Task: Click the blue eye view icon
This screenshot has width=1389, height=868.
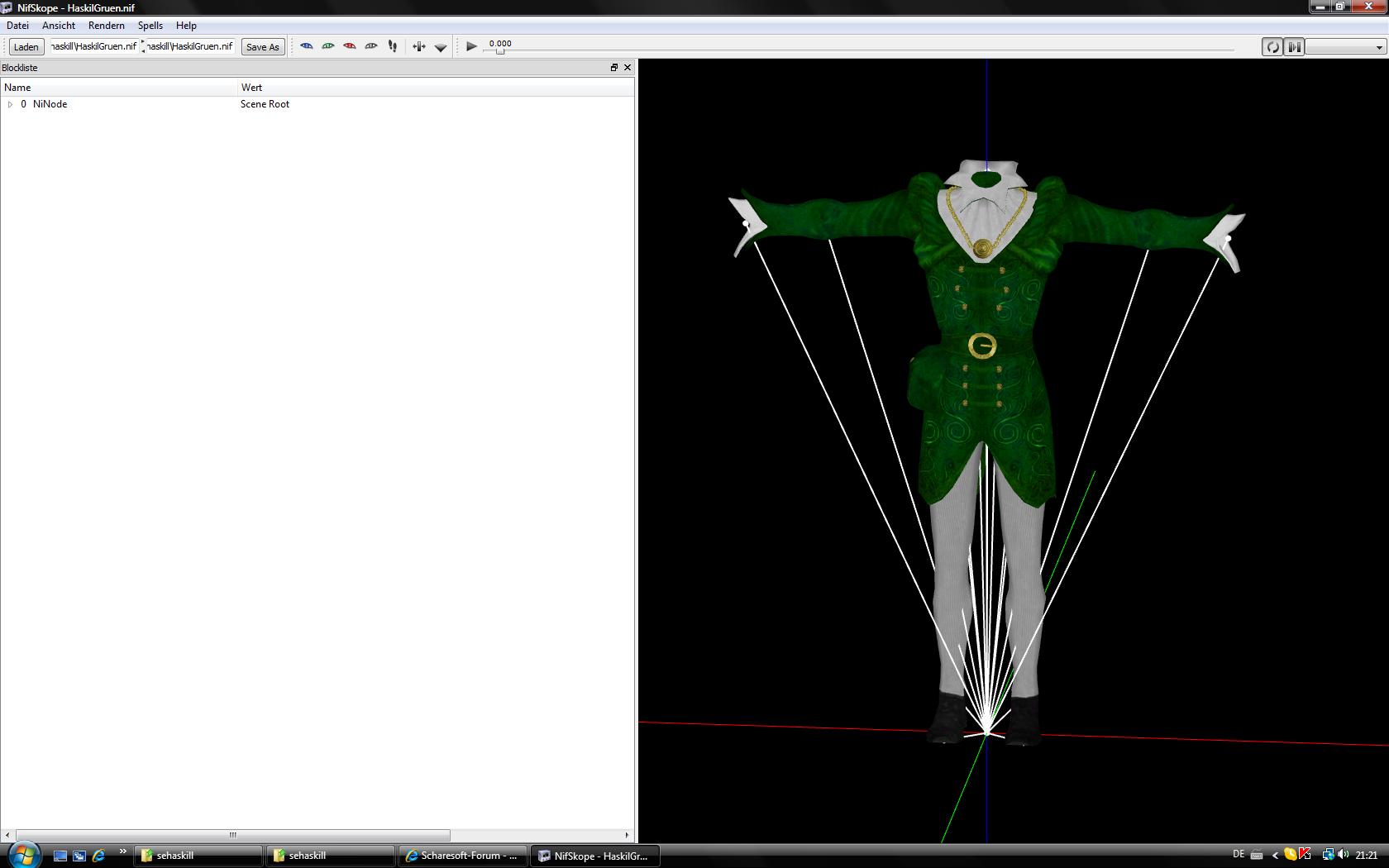Action: (307, 46)
